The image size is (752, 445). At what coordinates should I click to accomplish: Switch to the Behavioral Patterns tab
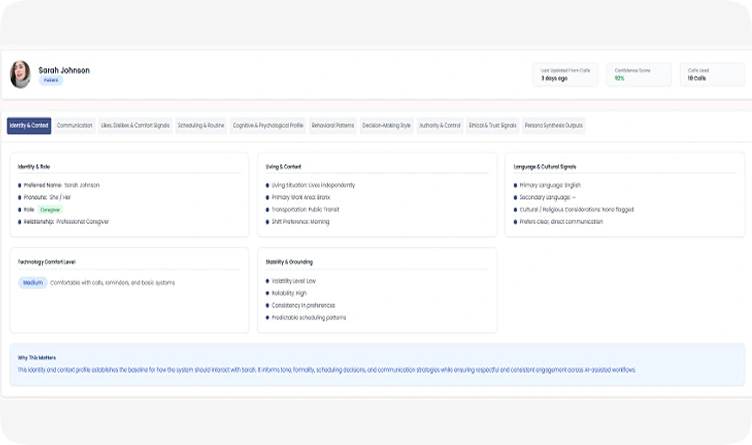coord(332,126)
